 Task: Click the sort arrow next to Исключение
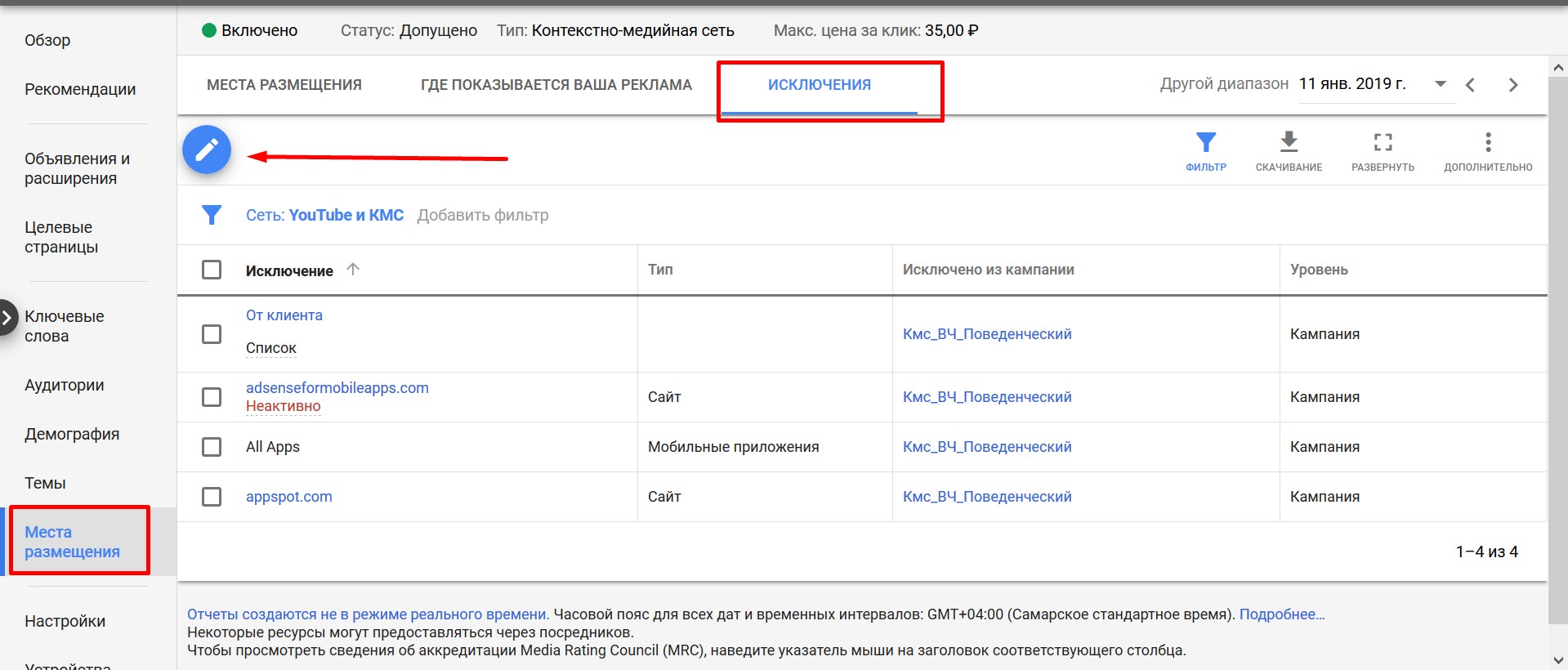353,269
